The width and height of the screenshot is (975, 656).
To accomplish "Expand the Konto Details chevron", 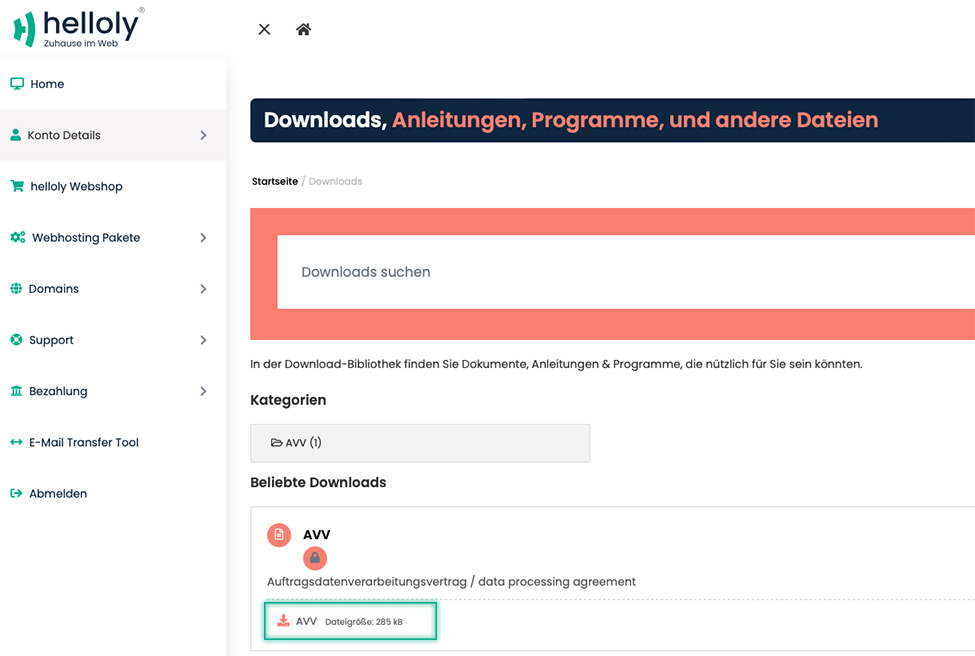I will pos(203,136).
